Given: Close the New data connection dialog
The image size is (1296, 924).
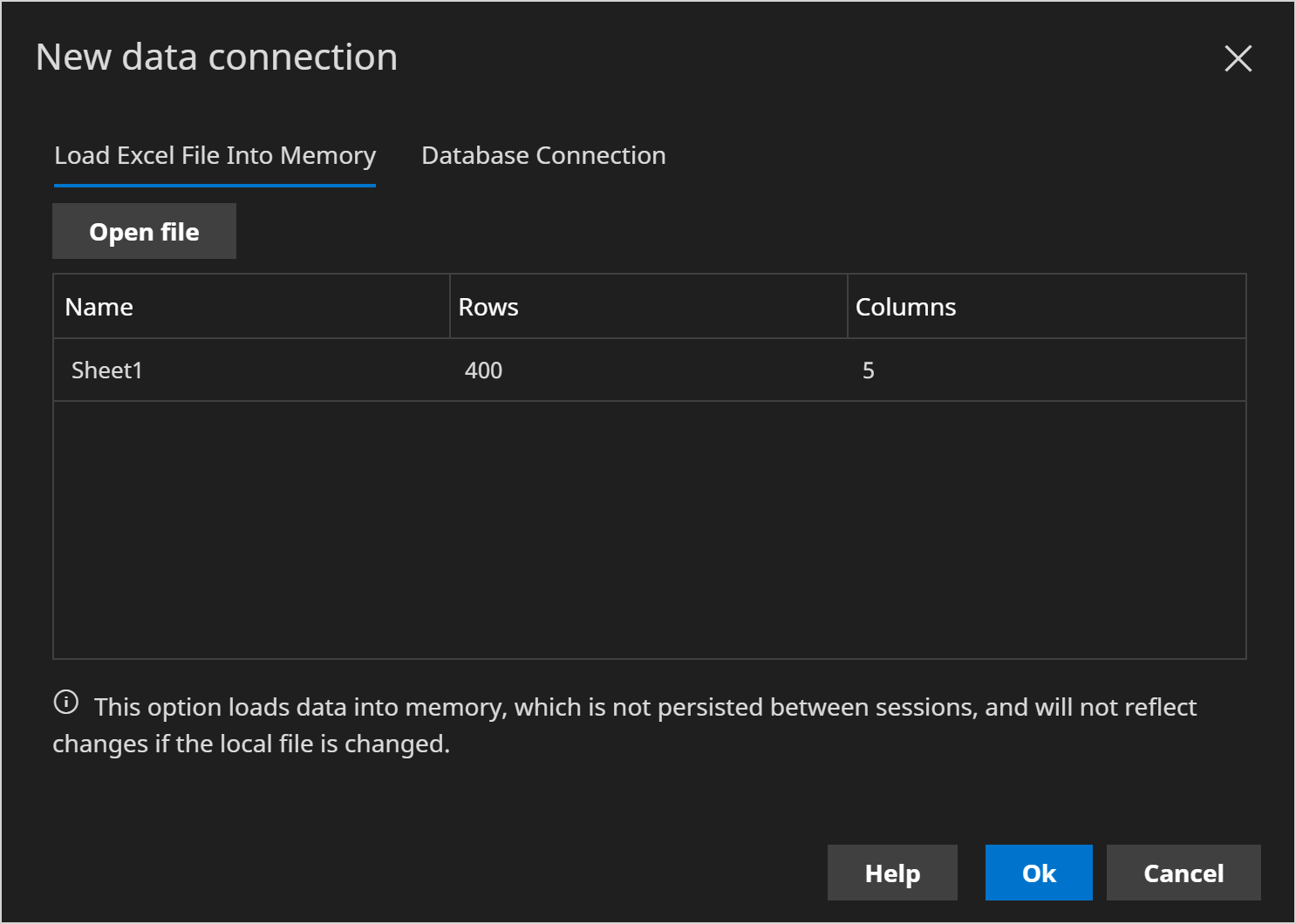Looking at the screenshot, I should (x=1238, y=58).
